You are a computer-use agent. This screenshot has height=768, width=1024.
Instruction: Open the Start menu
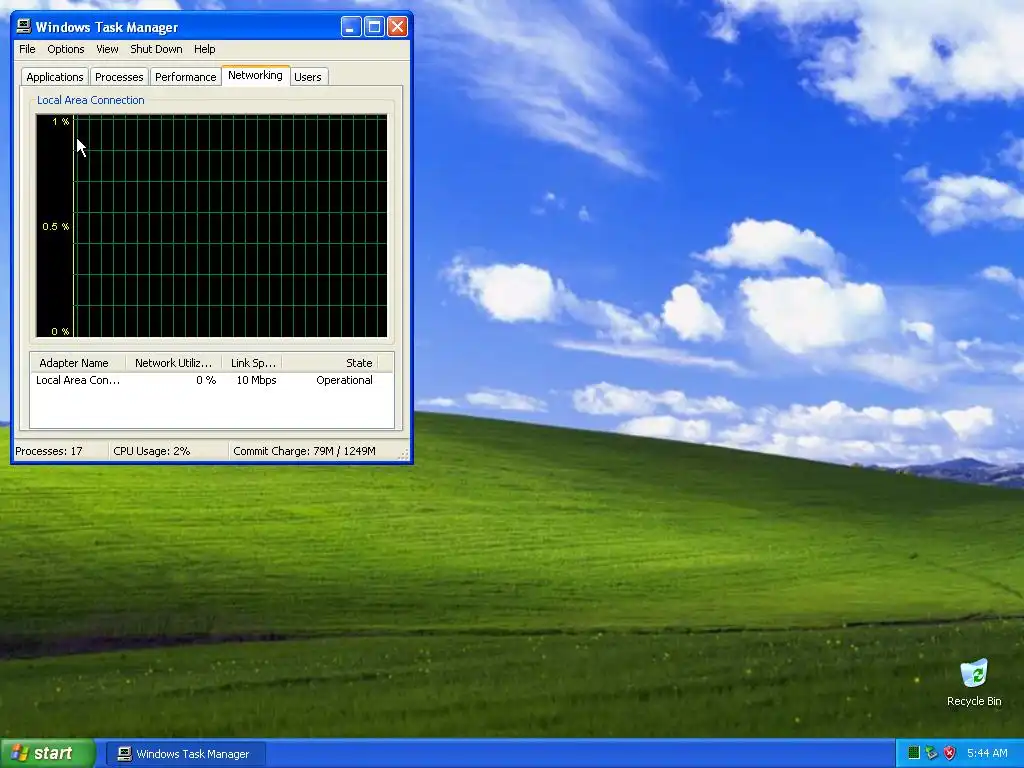(47, 753)
